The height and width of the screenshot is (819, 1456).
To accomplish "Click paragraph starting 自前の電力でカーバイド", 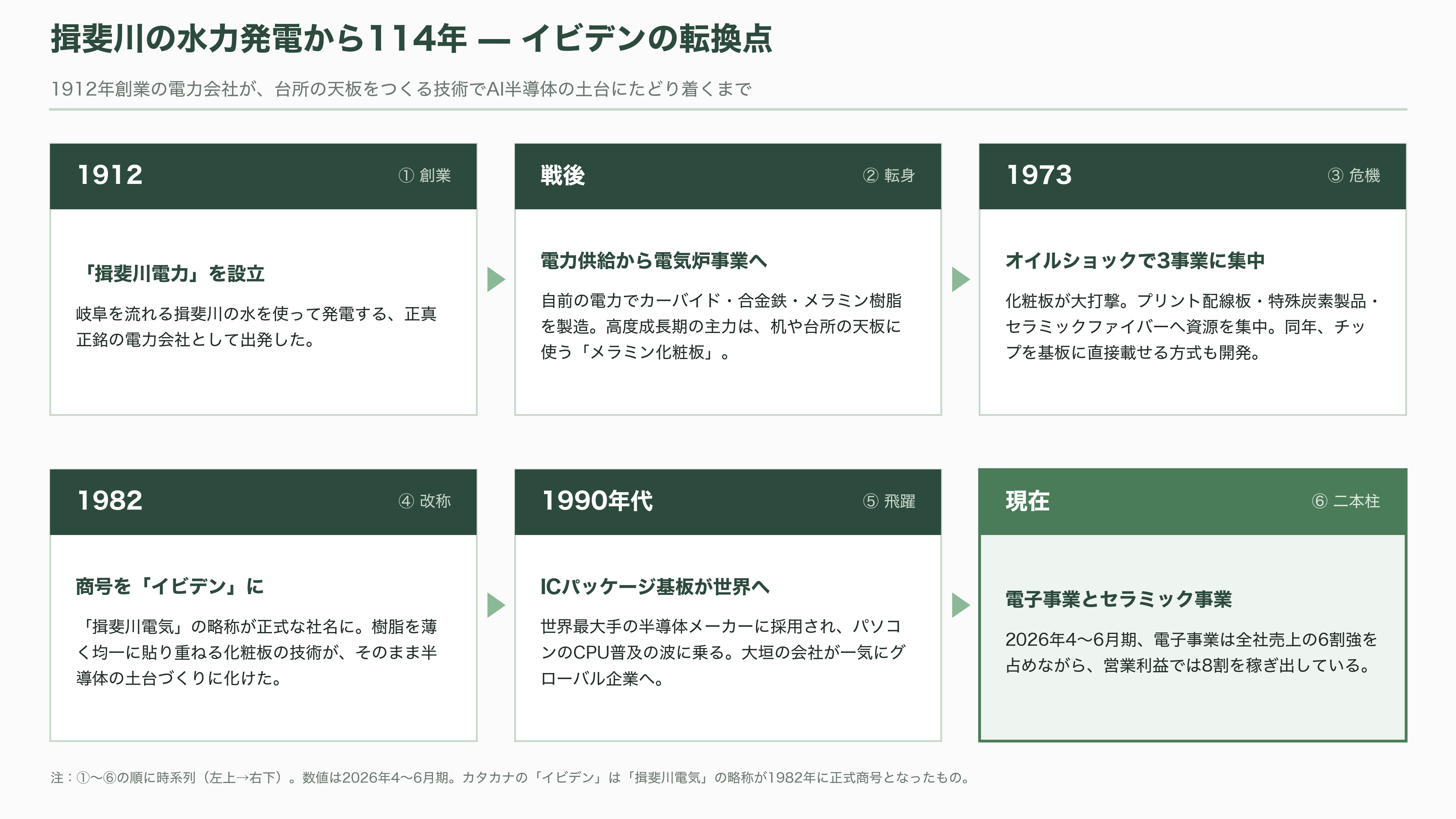I will tap(721, 327).
